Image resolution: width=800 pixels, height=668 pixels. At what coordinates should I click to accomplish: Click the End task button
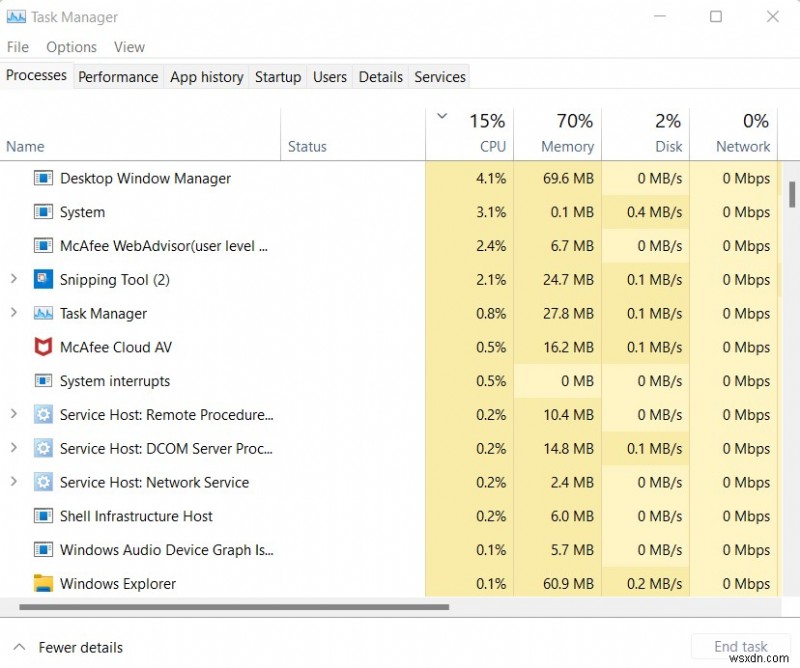tap(740, 647)
